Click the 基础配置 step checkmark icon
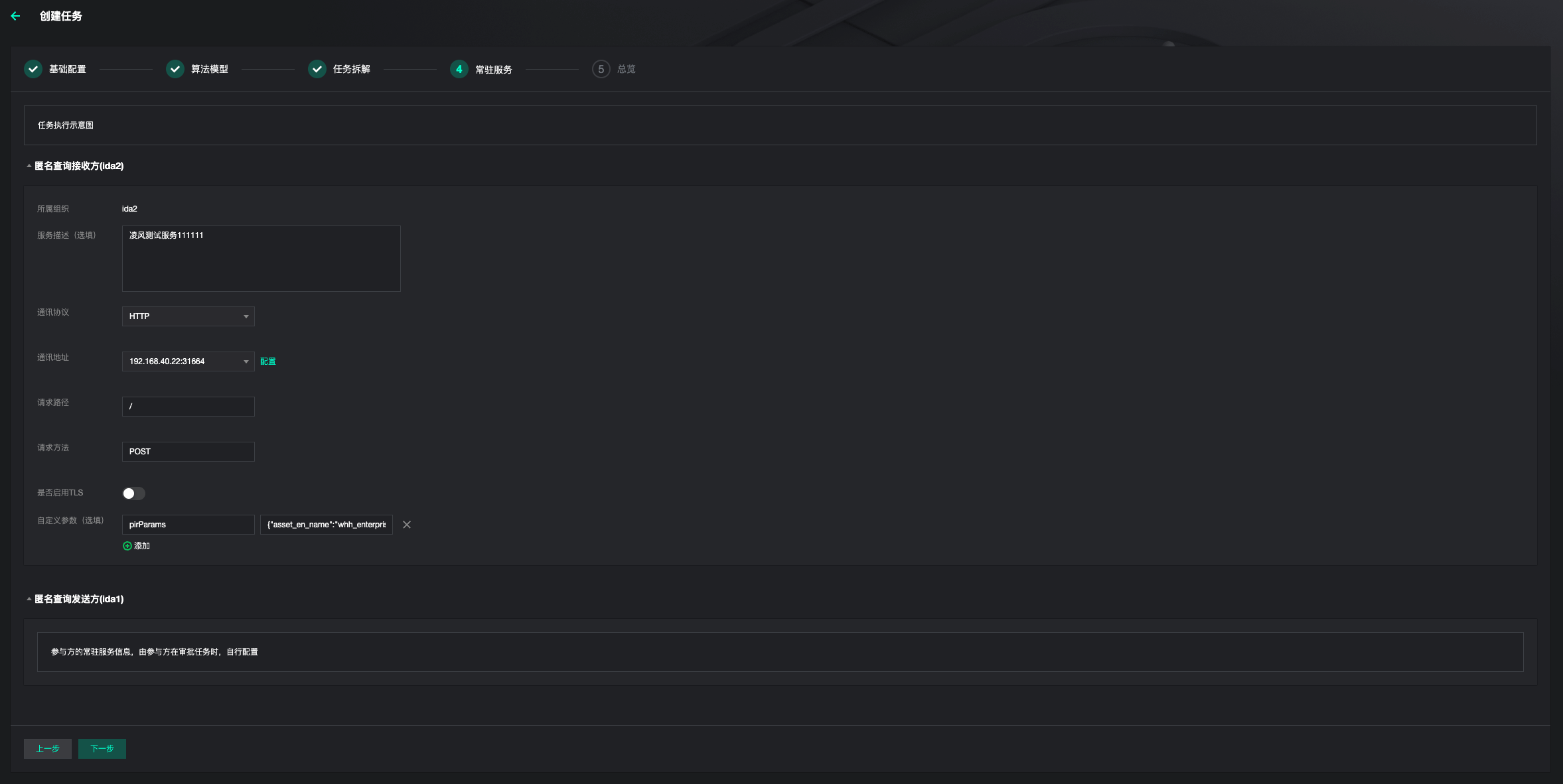1563x784 pixels. (x=33, y=69)
